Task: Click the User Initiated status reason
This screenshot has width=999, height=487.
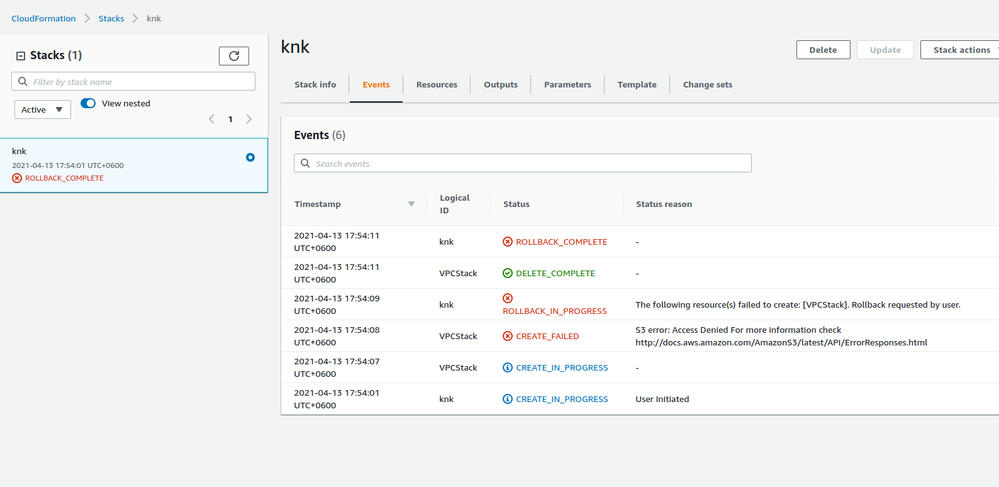Action: [x=662, y=399]
